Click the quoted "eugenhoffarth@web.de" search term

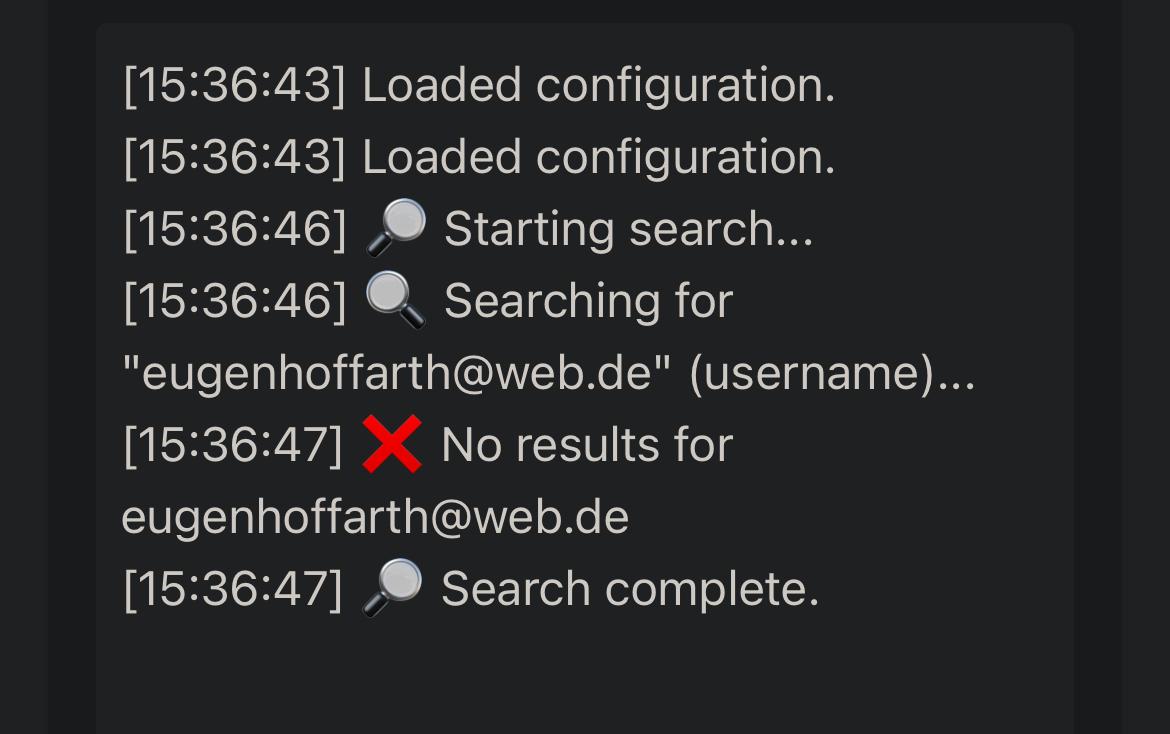(396, 373)
